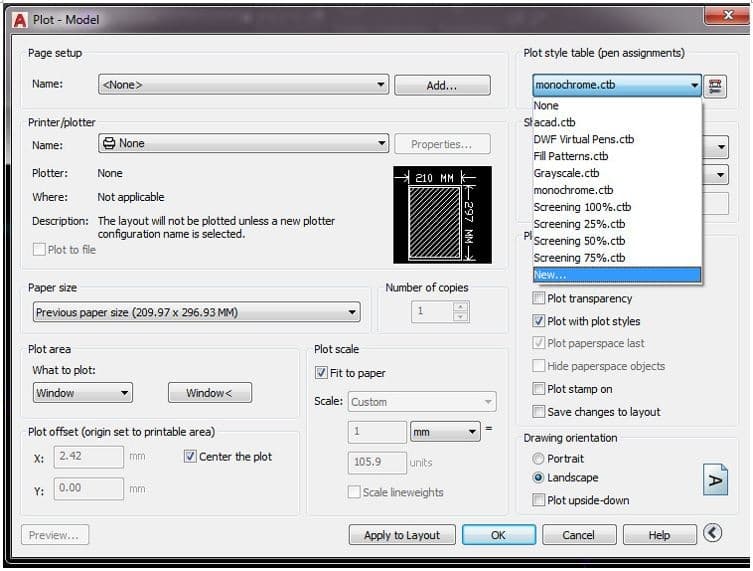Uncheck Fit to paper option

coord(321,373)
